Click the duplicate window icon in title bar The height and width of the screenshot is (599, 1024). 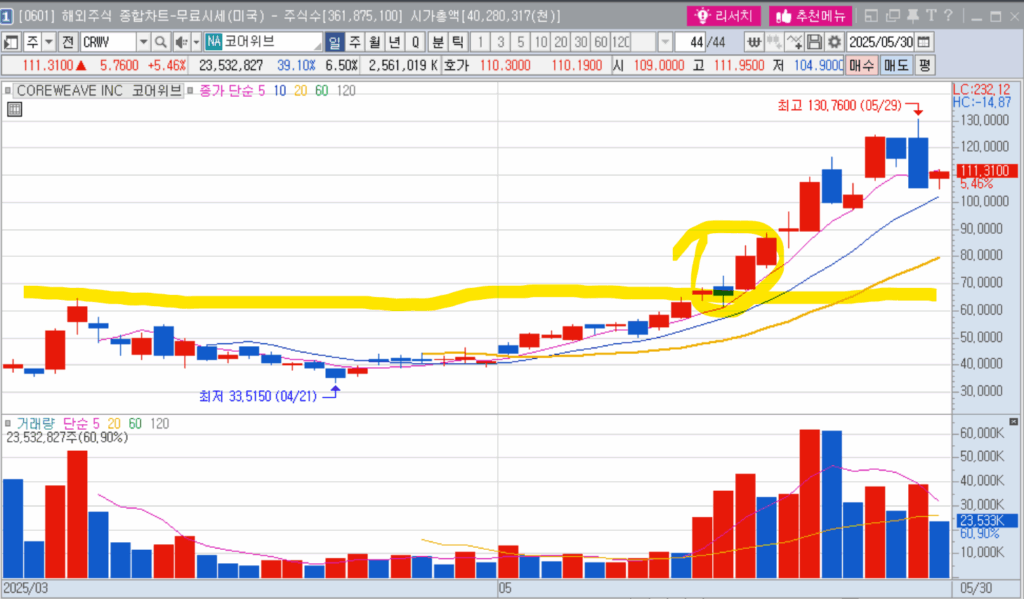(x=893, y=16)
